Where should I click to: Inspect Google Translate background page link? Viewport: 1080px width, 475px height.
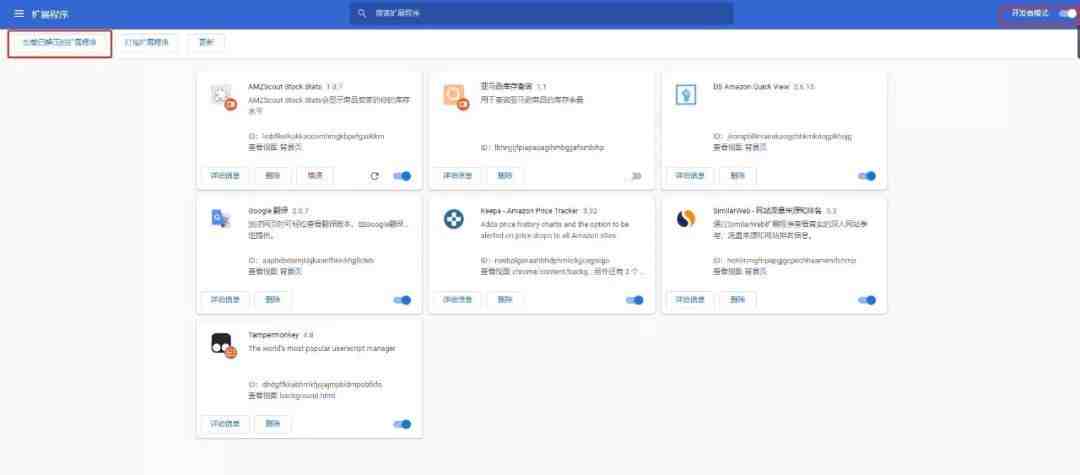(x=293, y=271)
